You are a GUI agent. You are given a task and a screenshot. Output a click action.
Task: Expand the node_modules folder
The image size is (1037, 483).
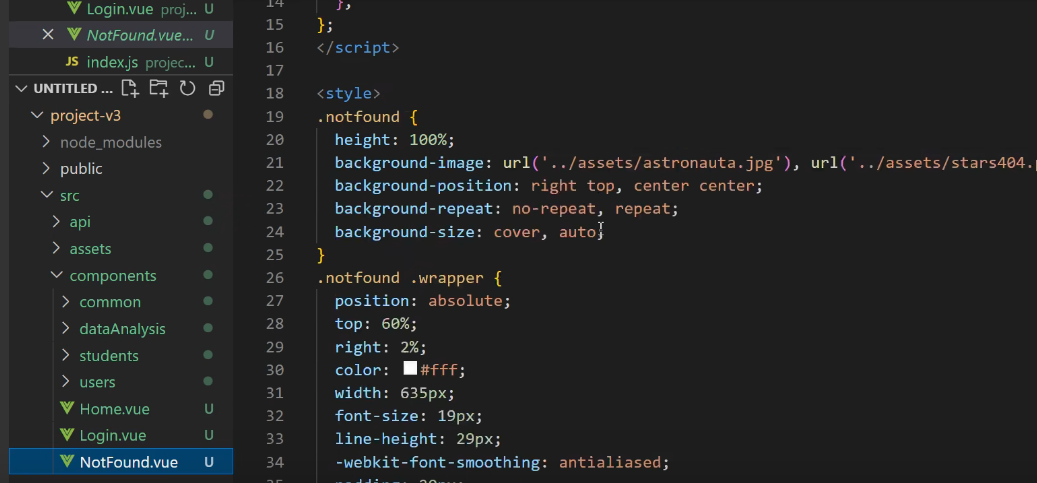(x=46, y=142)
